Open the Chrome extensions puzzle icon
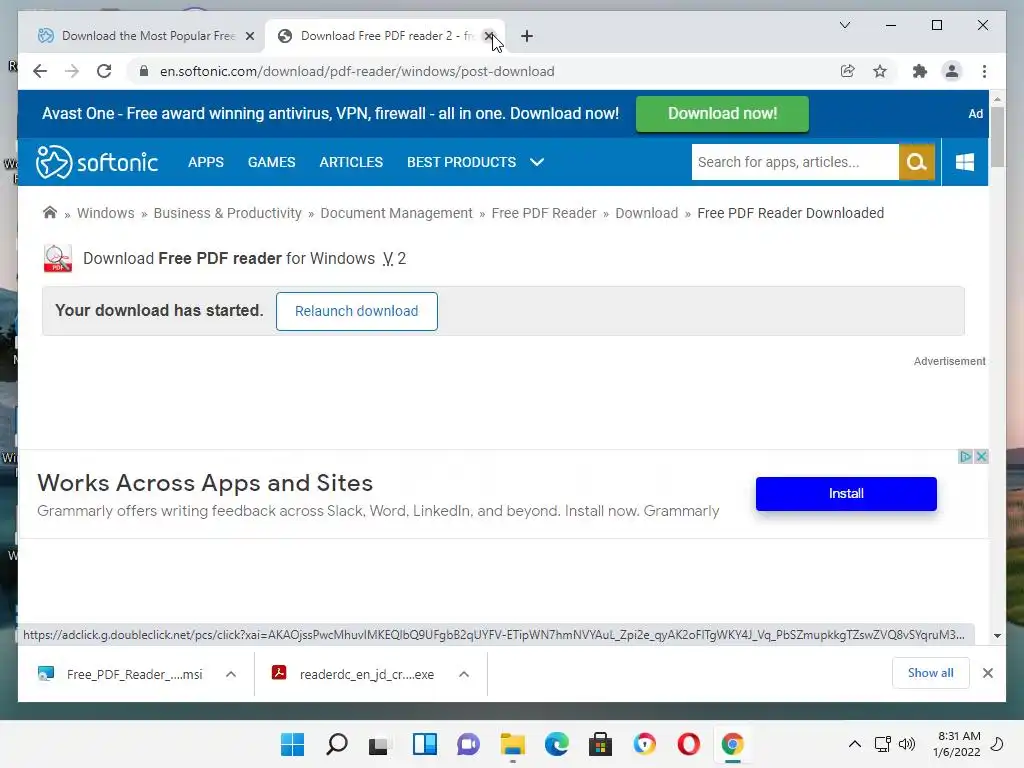Screen dimensions: 1024x768 pyautogui.click(x=920, y=71)
